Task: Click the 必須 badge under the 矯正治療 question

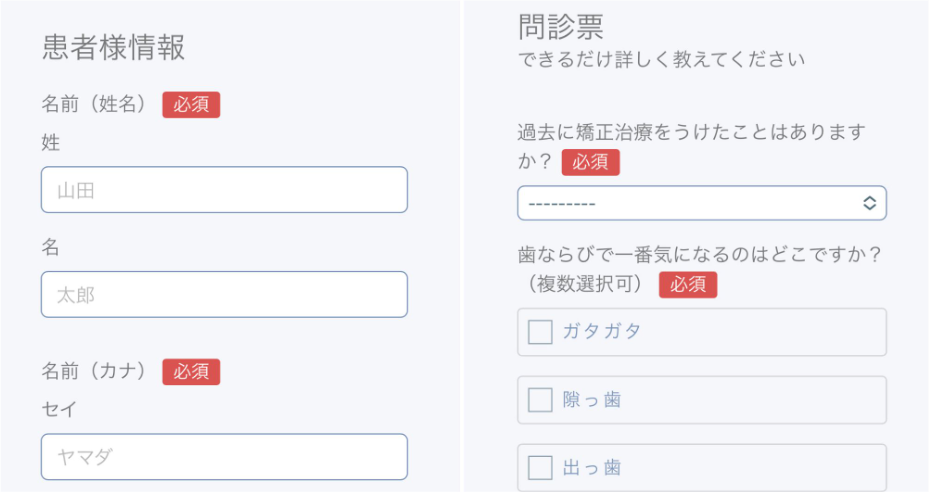Action: [x=590, y=162]
